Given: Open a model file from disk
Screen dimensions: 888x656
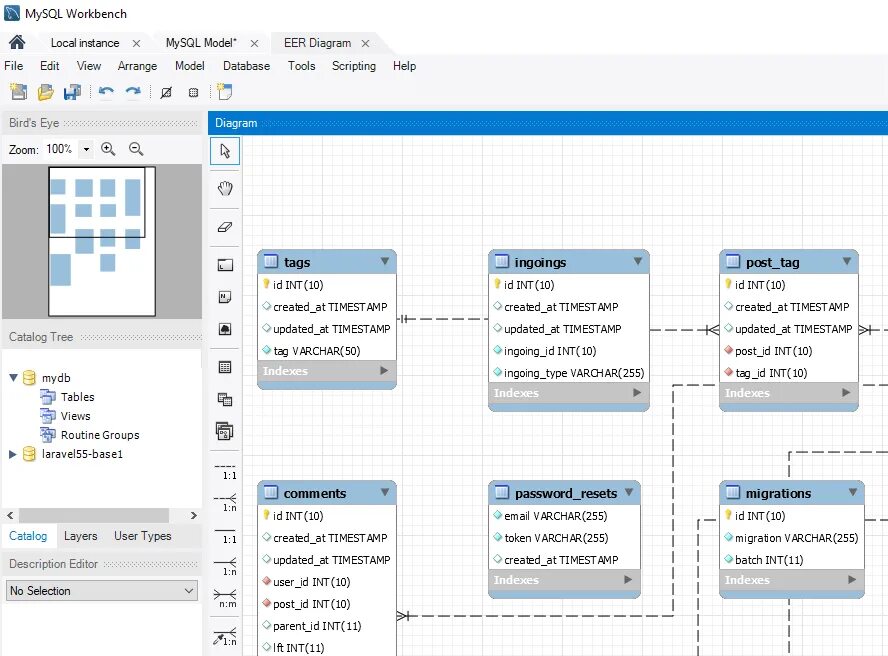Looking at the screenshot, I should click(x=45, y=92).
